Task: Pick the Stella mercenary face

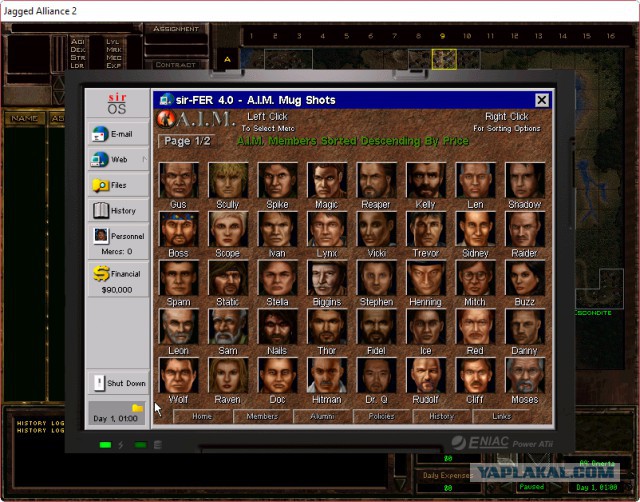Action: [x=277, y=278]
